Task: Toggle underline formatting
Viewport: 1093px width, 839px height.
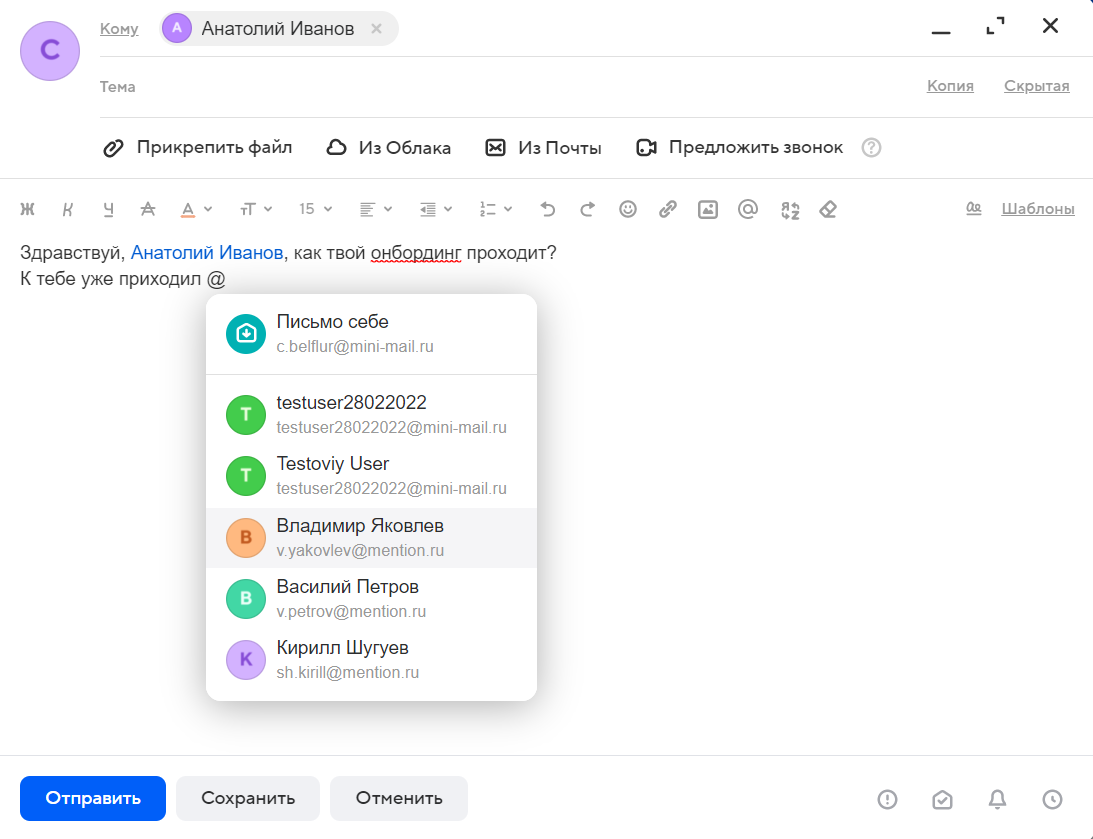Action: pos(107,209)
